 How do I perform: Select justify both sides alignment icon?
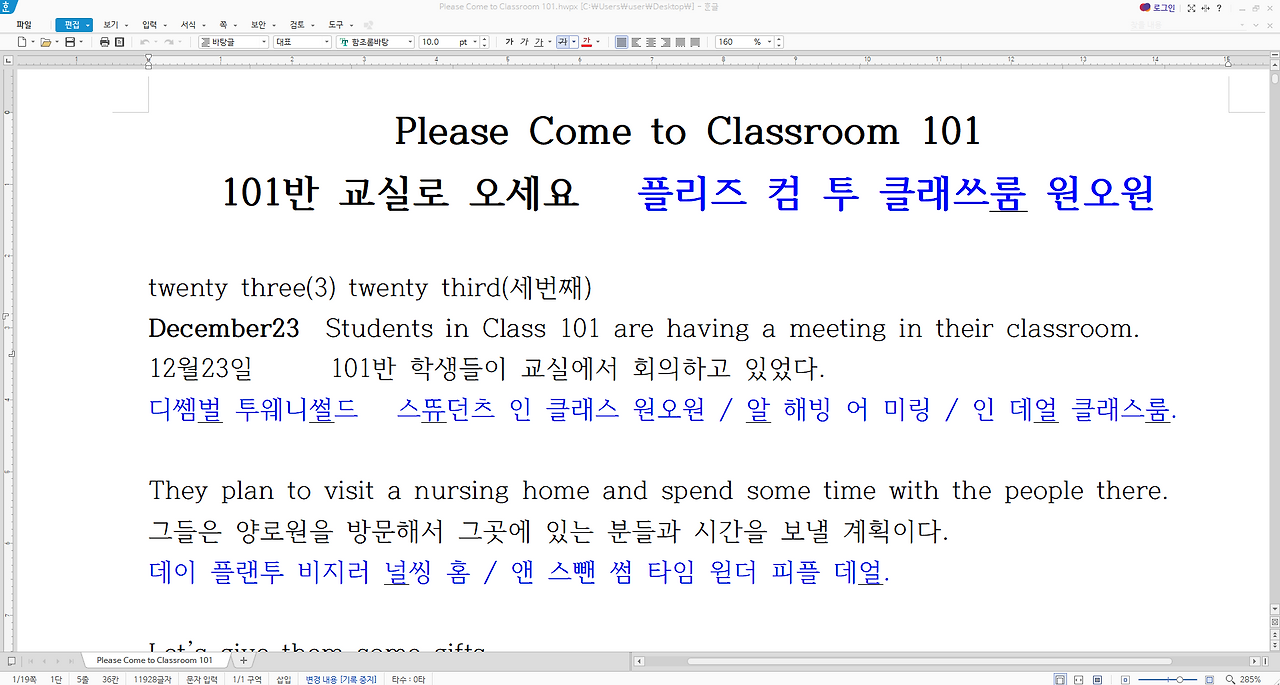click(621, 42)
